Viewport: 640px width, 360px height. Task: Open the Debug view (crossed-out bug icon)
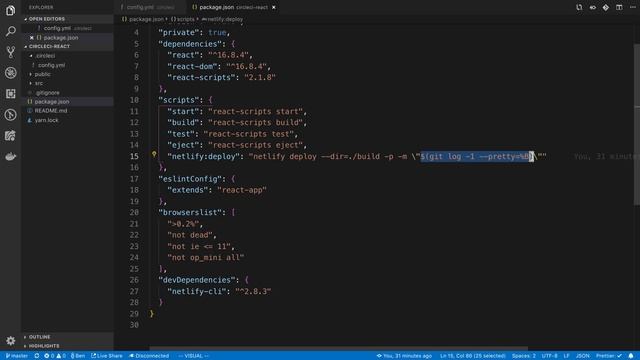[11, 73]
